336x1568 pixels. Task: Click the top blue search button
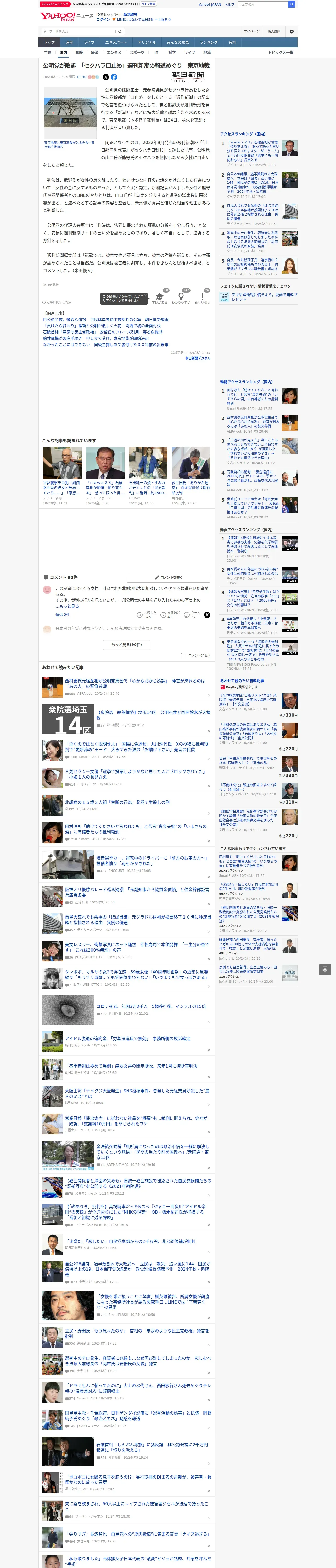click(x=292, y=4)
